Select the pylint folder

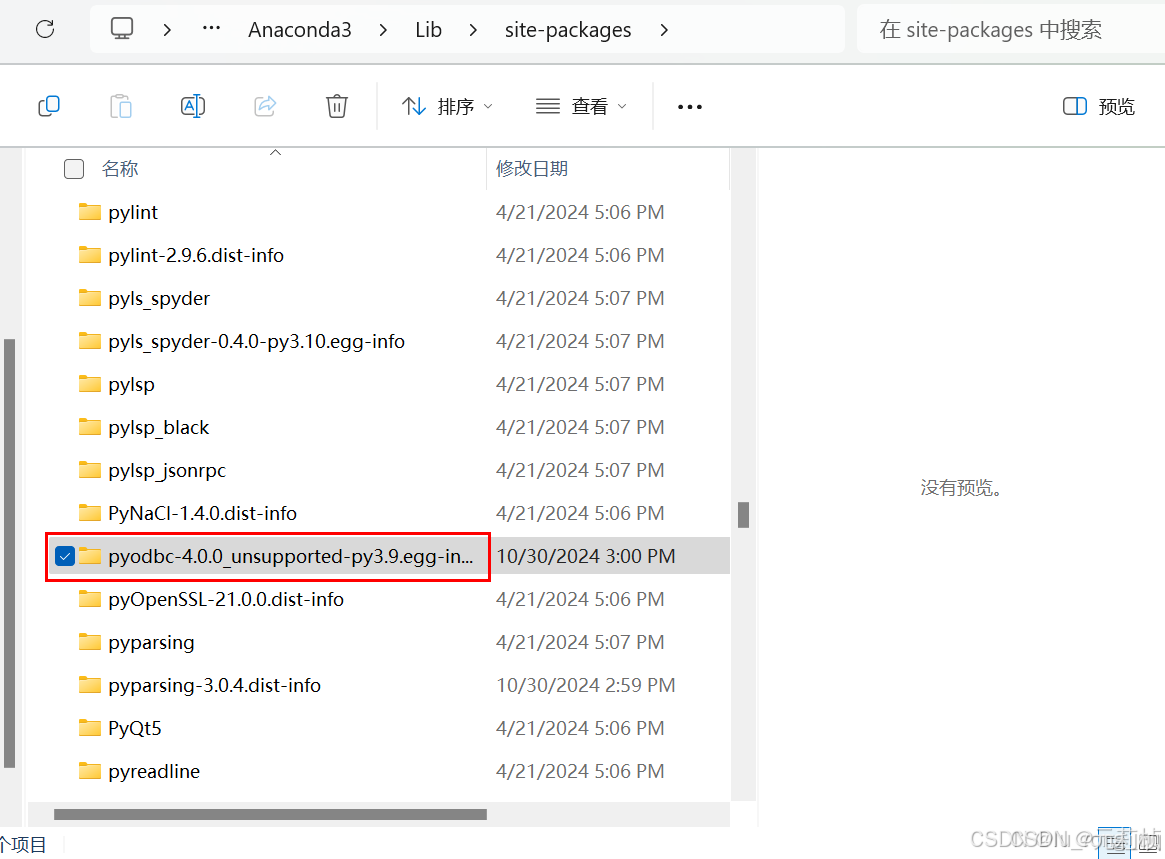point(133,213)
